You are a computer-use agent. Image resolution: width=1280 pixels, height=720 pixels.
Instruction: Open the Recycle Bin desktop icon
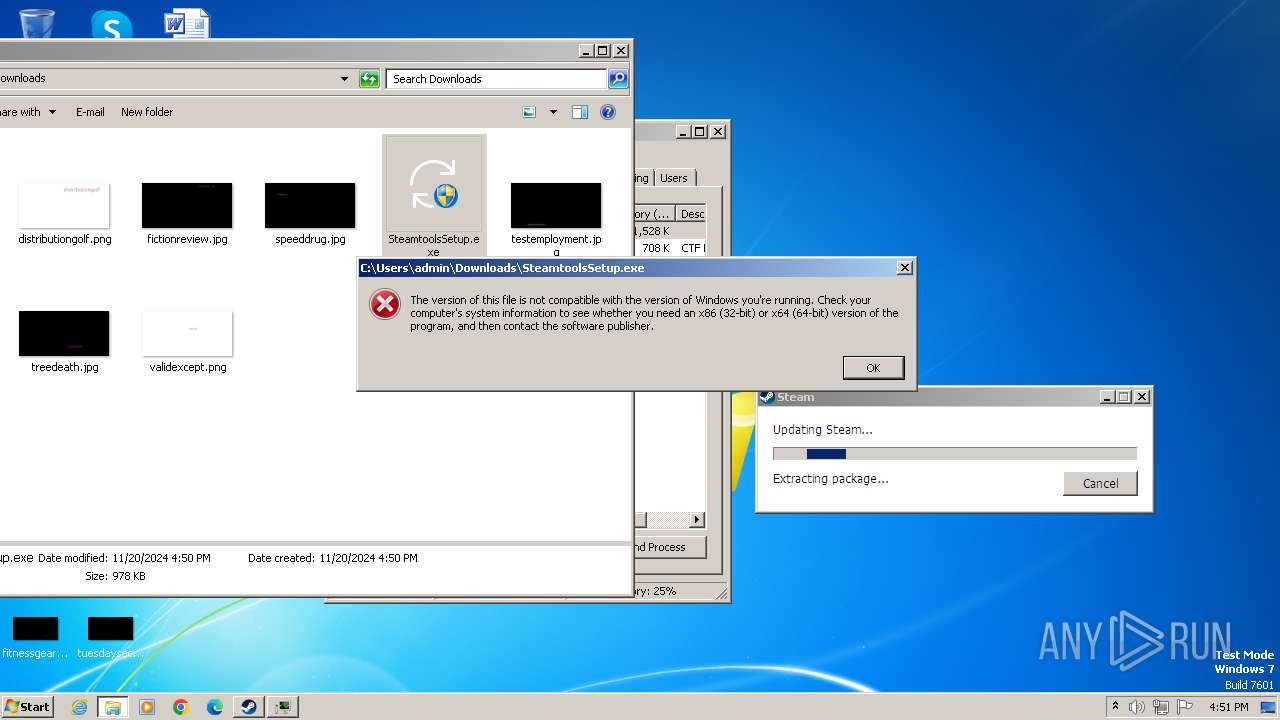37,22
